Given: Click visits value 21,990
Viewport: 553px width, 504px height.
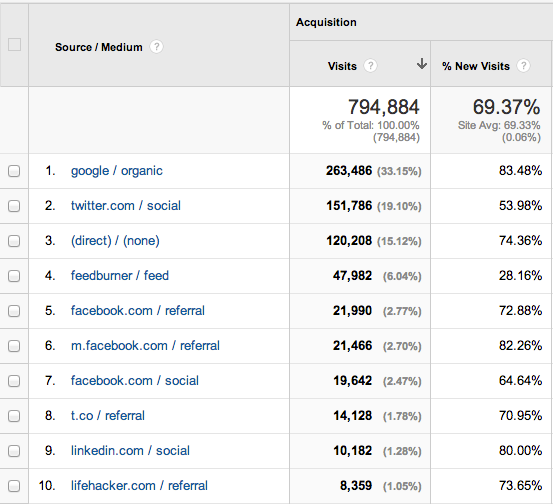Looking at the screenshot, I should click(352, 310).
